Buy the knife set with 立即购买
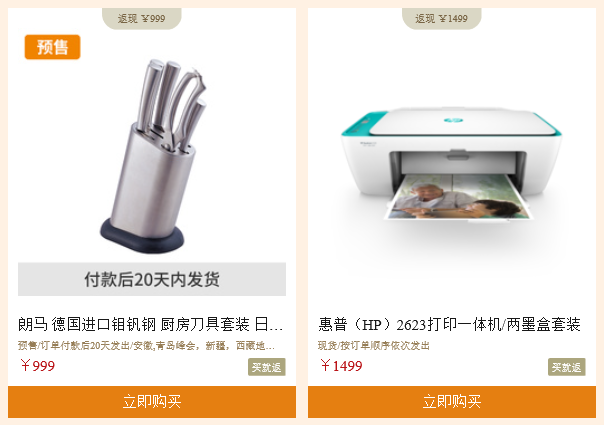 point(152,402)
